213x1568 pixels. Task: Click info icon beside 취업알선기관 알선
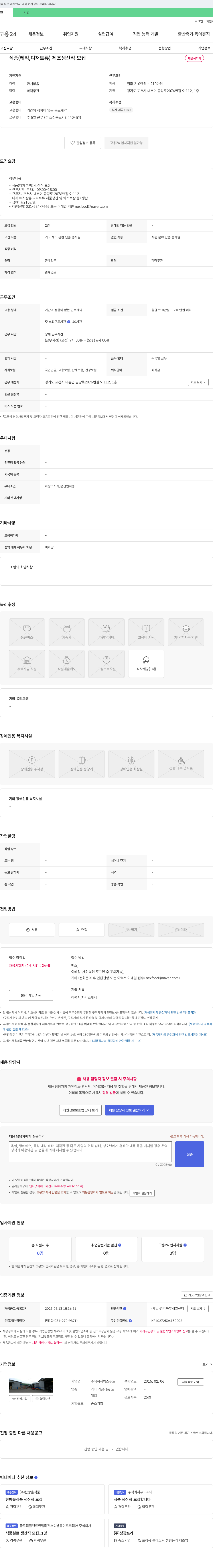tap(120, 1245)
